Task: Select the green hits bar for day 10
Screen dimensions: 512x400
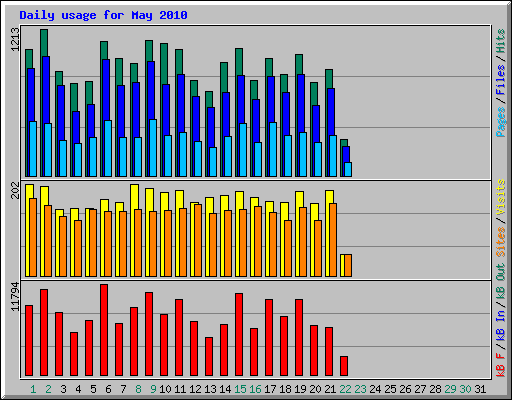Action: click(x=164, y=63)
